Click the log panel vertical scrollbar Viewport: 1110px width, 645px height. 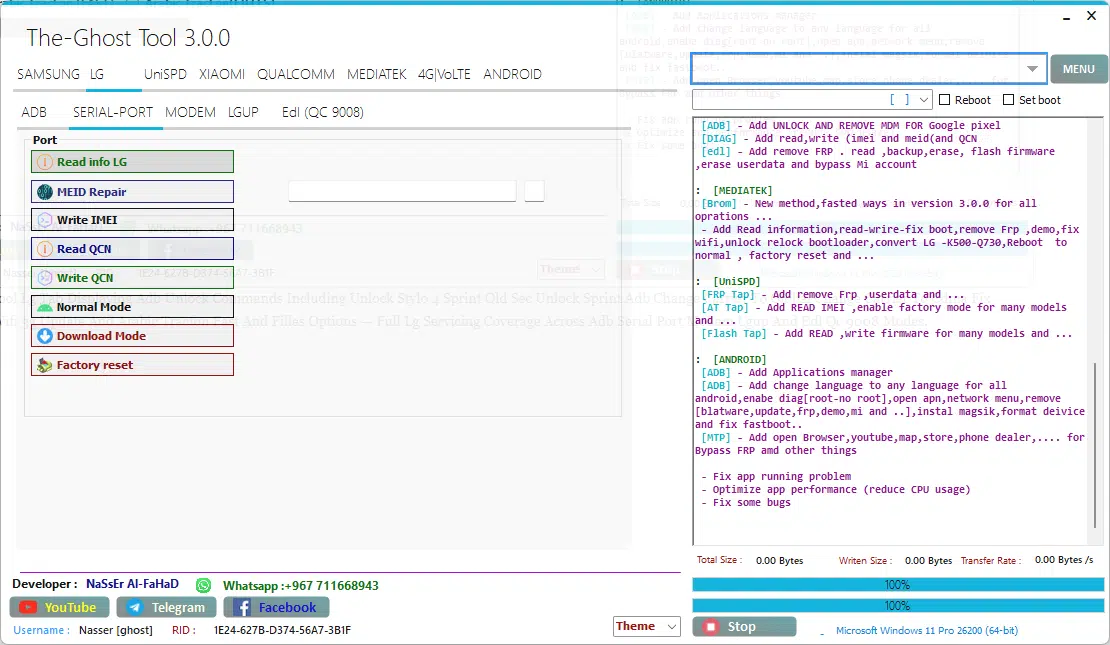1097,445
